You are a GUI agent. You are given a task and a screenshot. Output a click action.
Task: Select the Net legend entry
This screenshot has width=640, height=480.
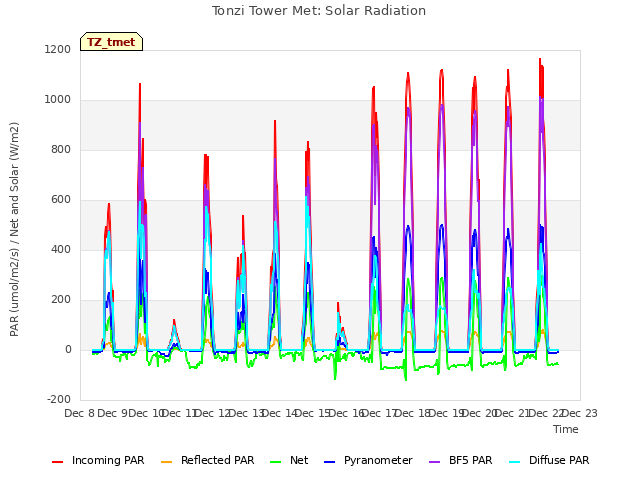pyautogui.click(x=289, y=460)
